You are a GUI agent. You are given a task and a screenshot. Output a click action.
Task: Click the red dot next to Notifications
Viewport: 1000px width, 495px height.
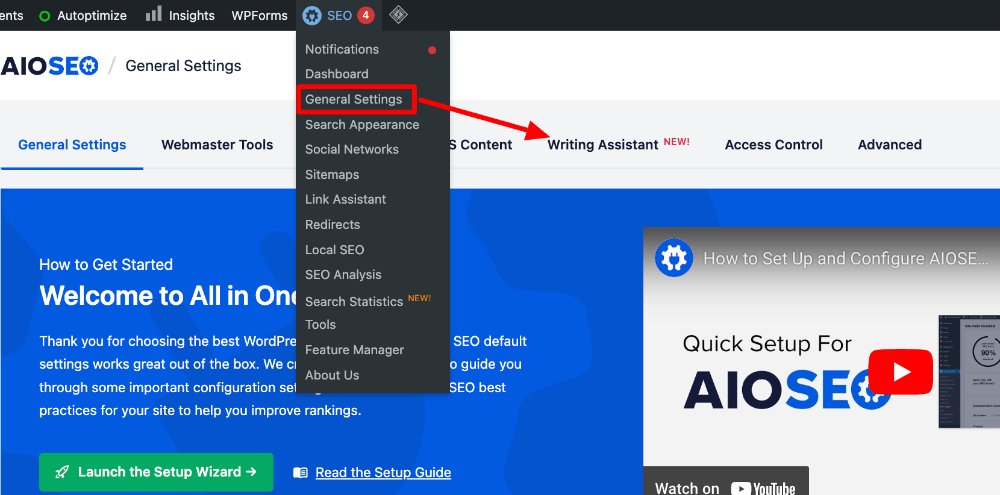coord(432,50)
